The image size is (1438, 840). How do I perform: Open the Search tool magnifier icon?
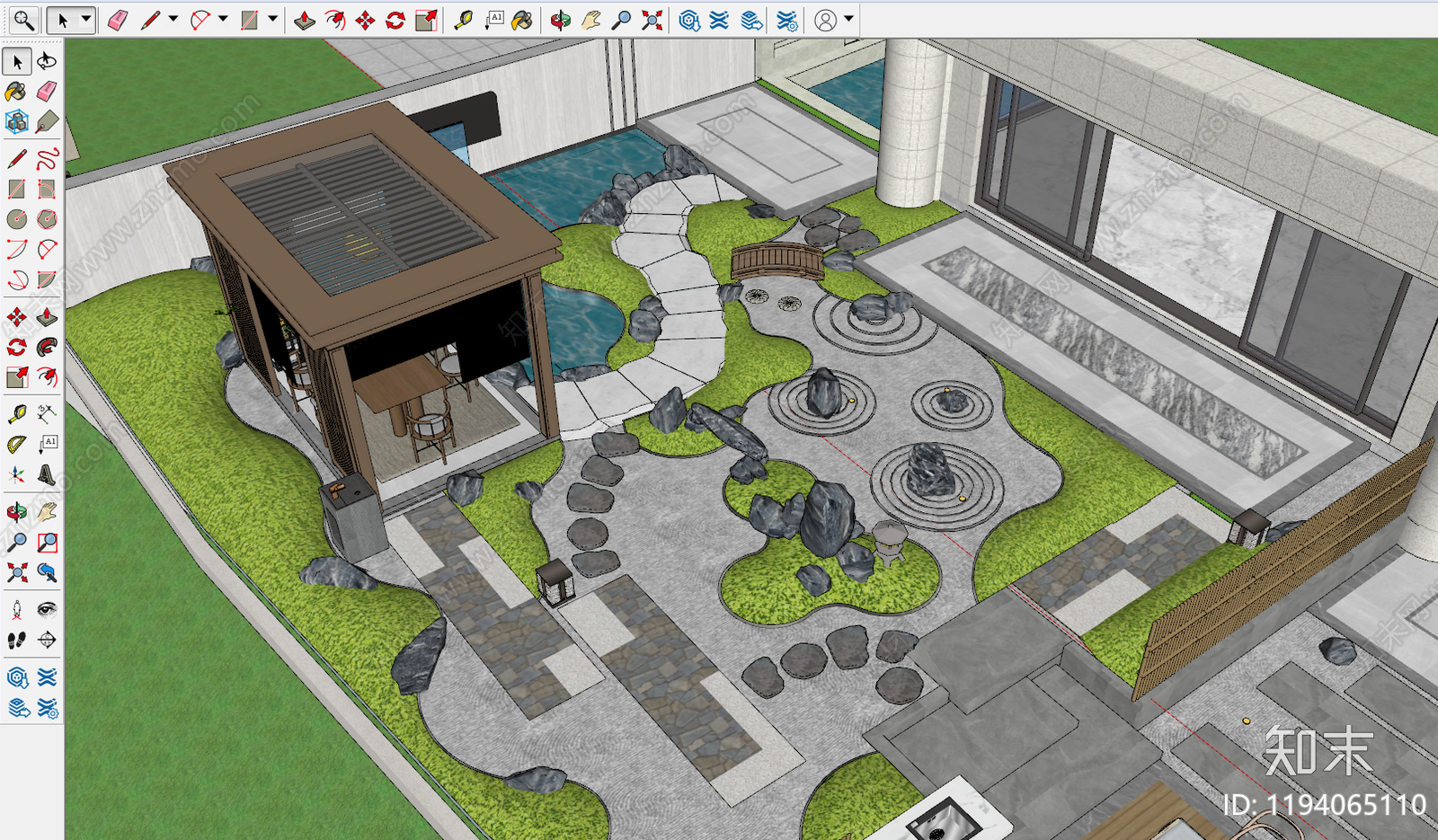(x=23, y=20)
